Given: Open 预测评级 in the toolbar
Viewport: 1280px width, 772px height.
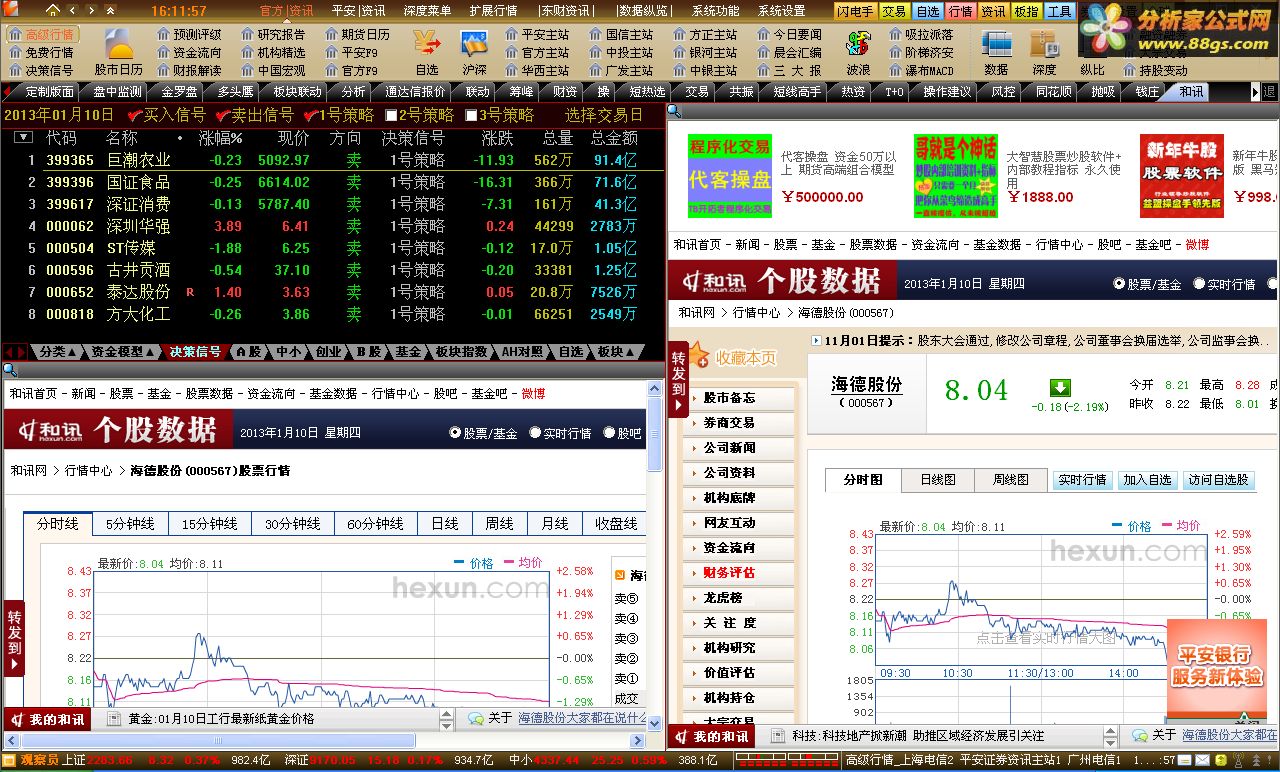Looking at the screenshot, I should (x=189, y=34).
